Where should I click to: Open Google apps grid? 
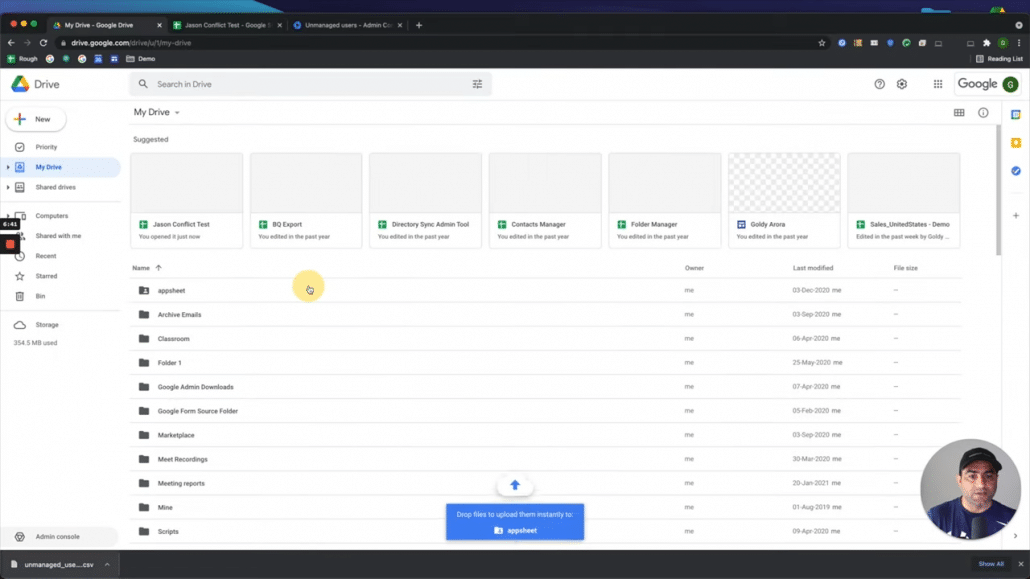[938, 84]
